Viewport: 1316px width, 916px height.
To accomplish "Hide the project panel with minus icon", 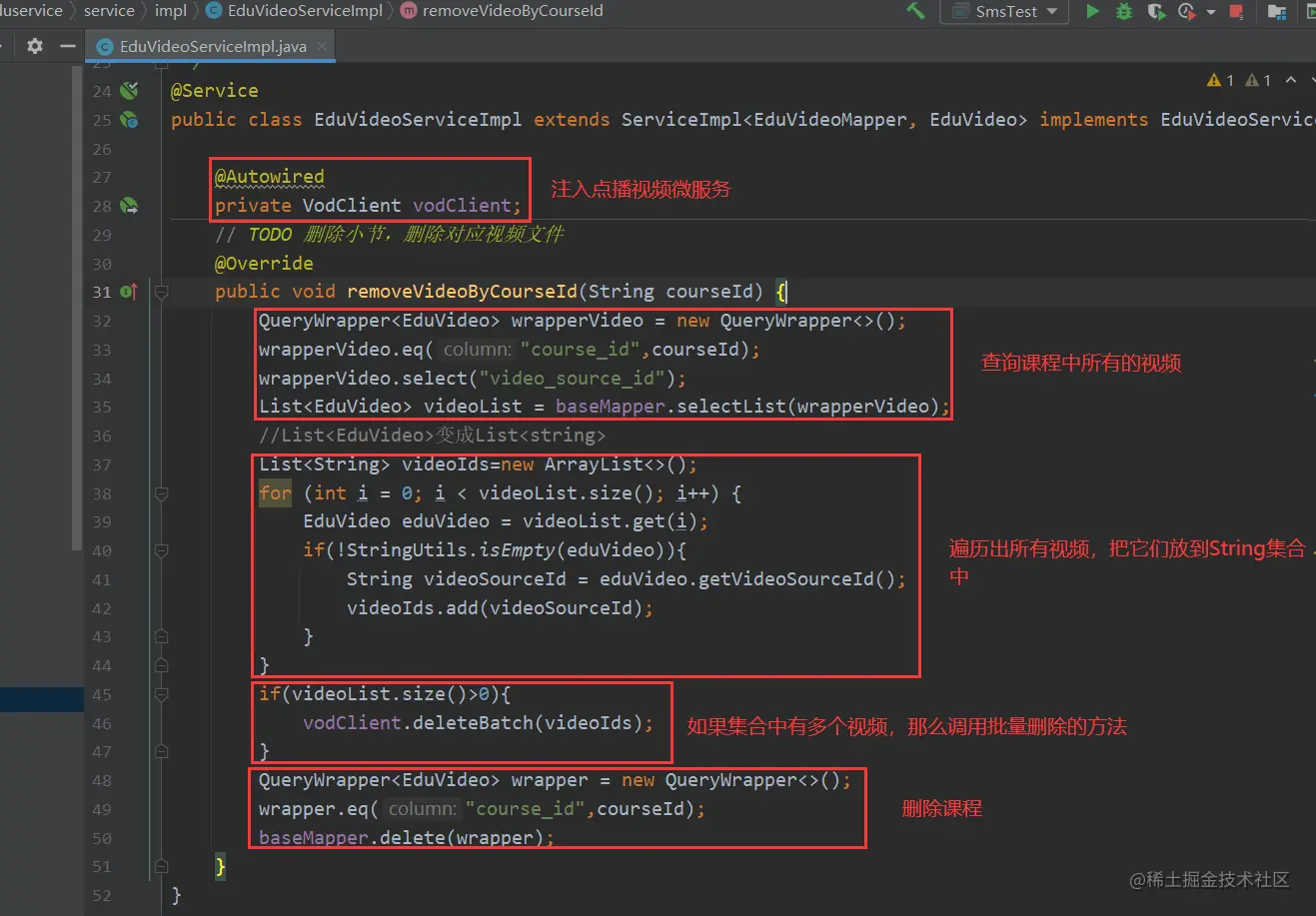I will pyautogui.click(x=68, y=46).
